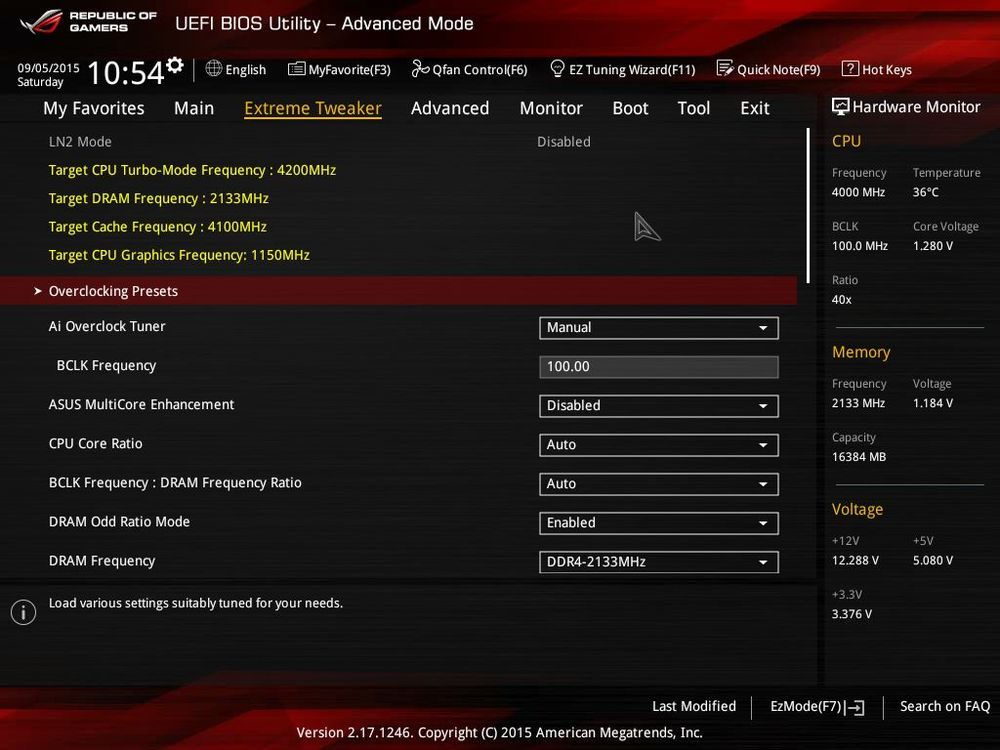Open the My Favorites tab

click(94, 108)
